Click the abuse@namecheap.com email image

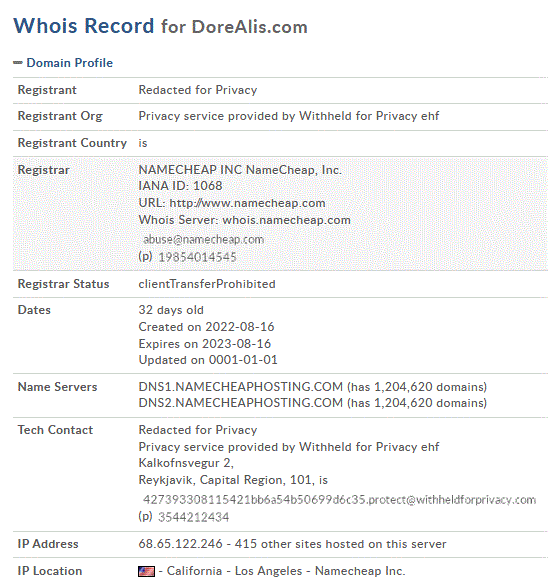point(203,239)
